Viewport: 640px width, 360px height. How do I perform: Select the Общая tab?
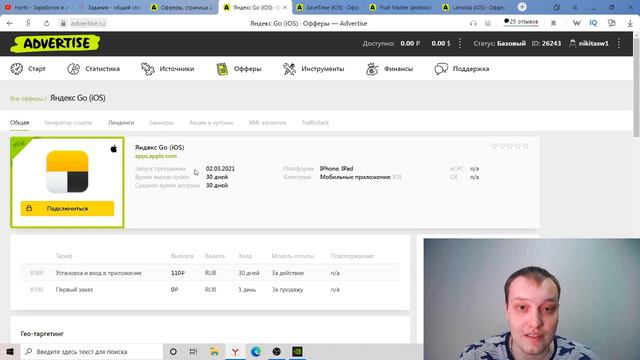tap(20, 122)
